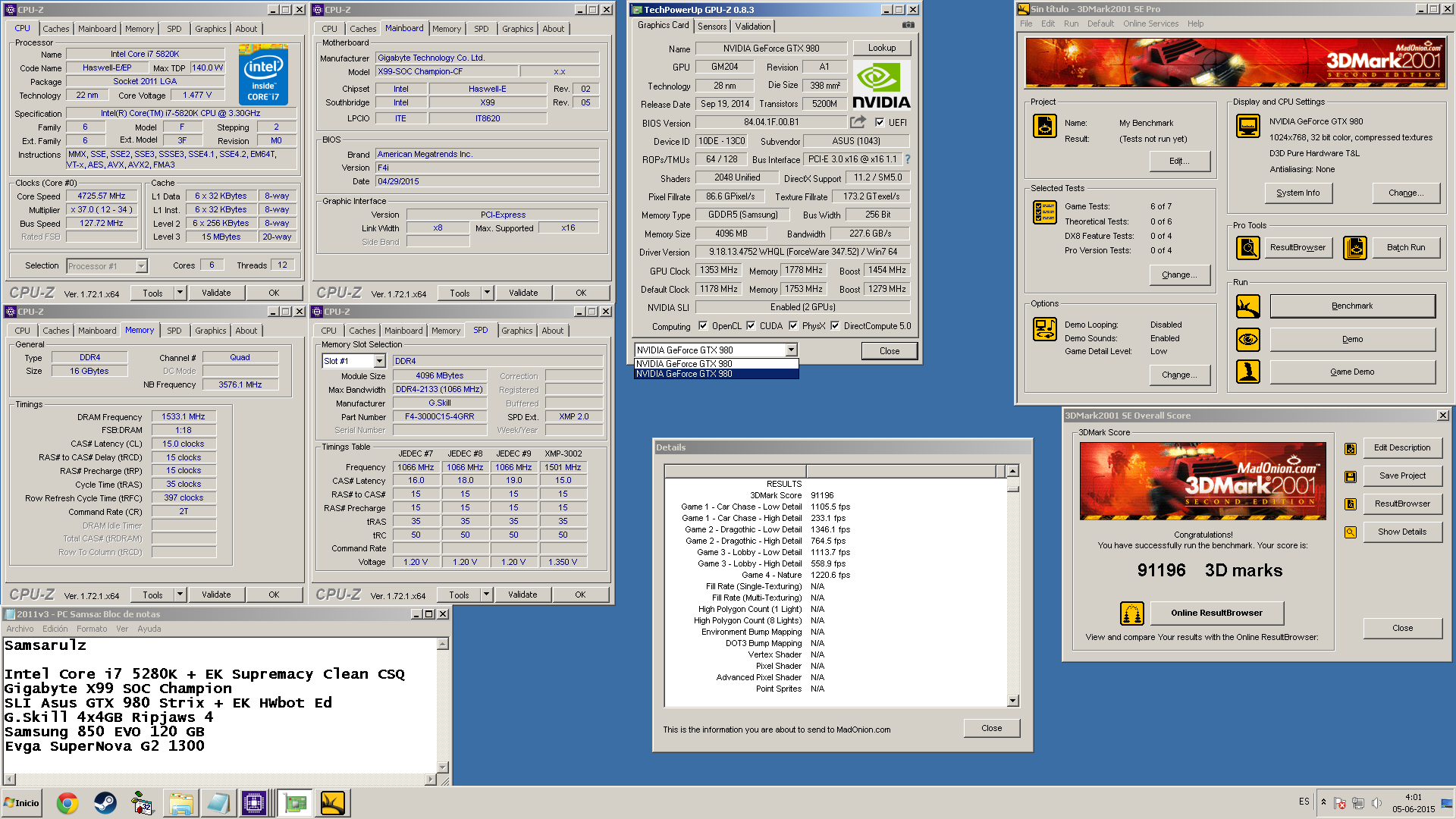
Task: Click the Edit... button in the Project section
Action: pos(1179,161)
